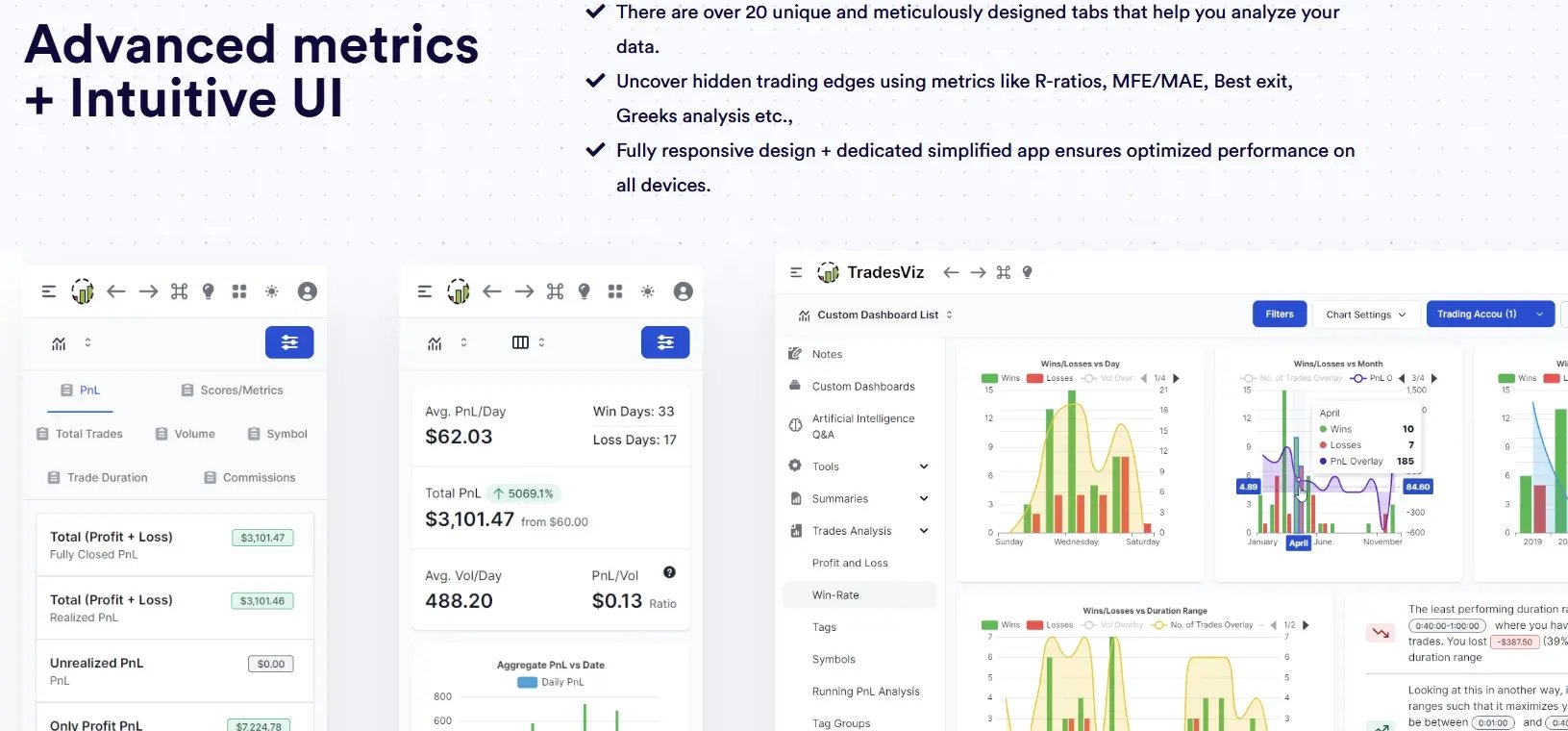Toggle No. of Trades Overlay in vs Month chart
The width and height of the screenshot is (1568, 731).
click(1291, 378)
